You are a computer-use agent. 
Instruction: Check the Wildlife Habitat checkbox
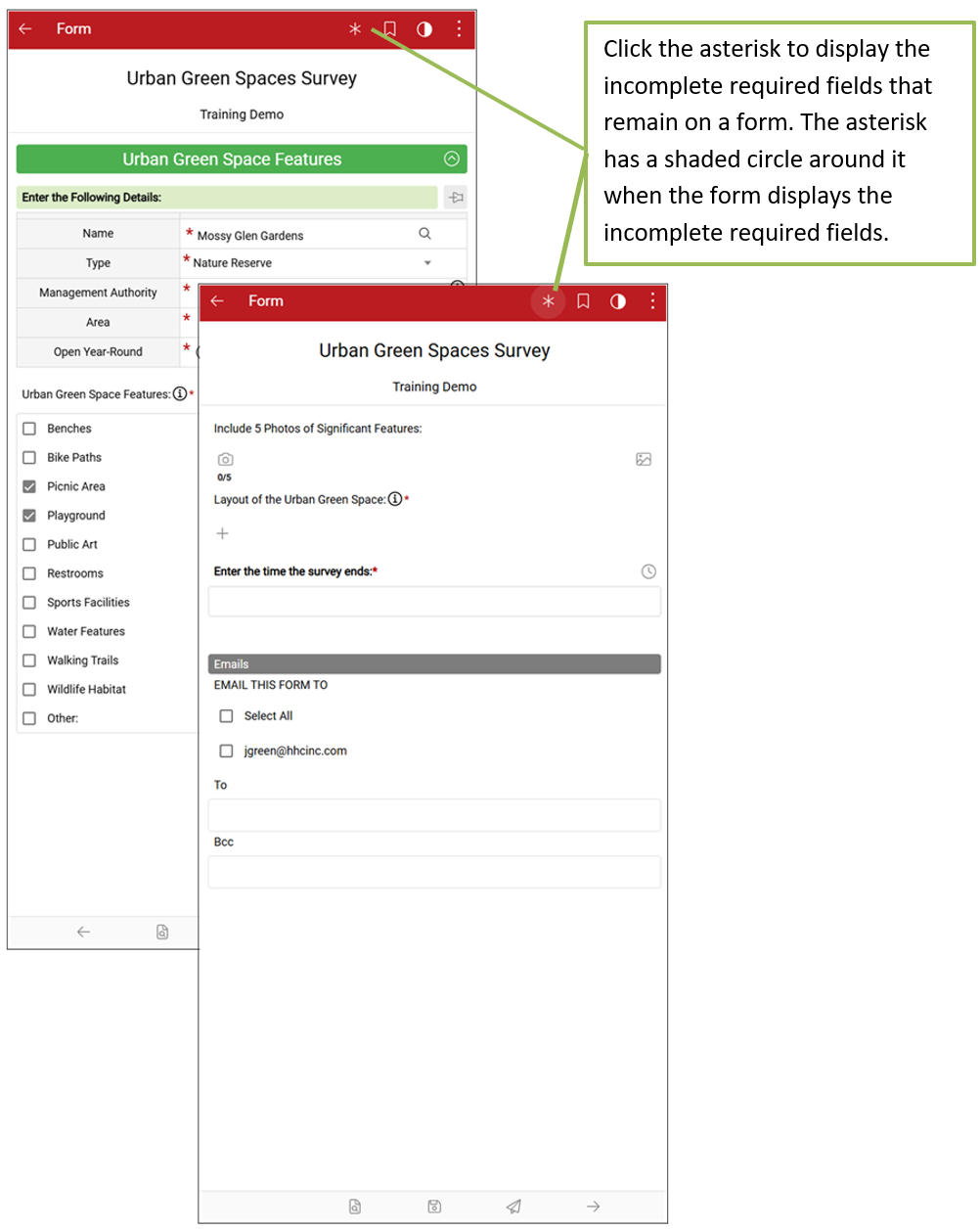pyautogui.click(x=29, y=690)
